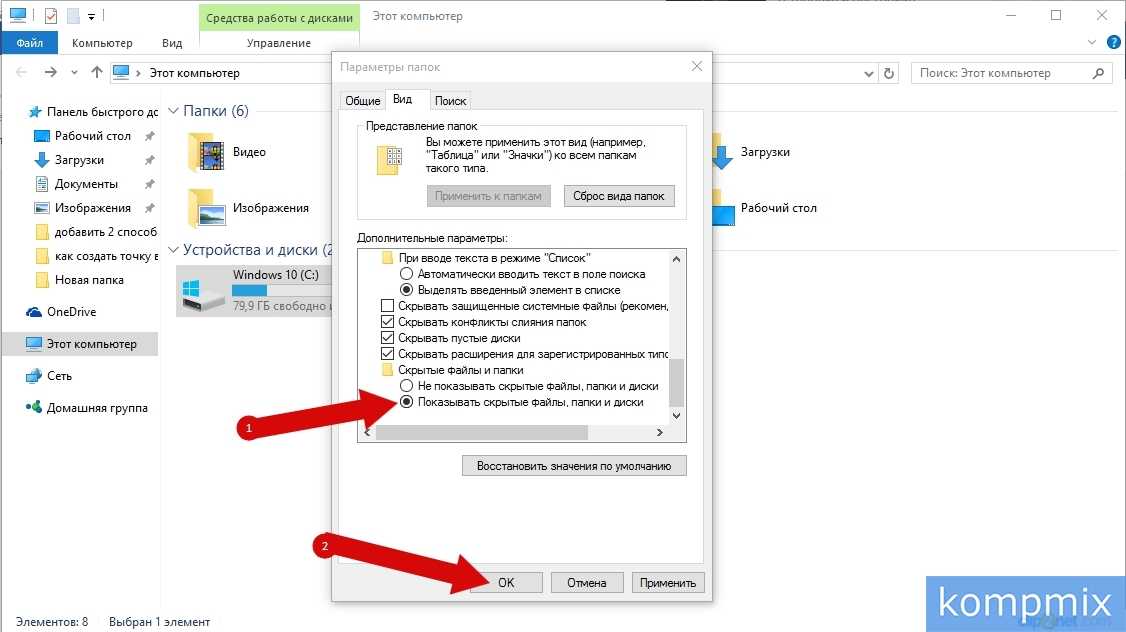Refresh the Explorer address bar

(889, 73)
